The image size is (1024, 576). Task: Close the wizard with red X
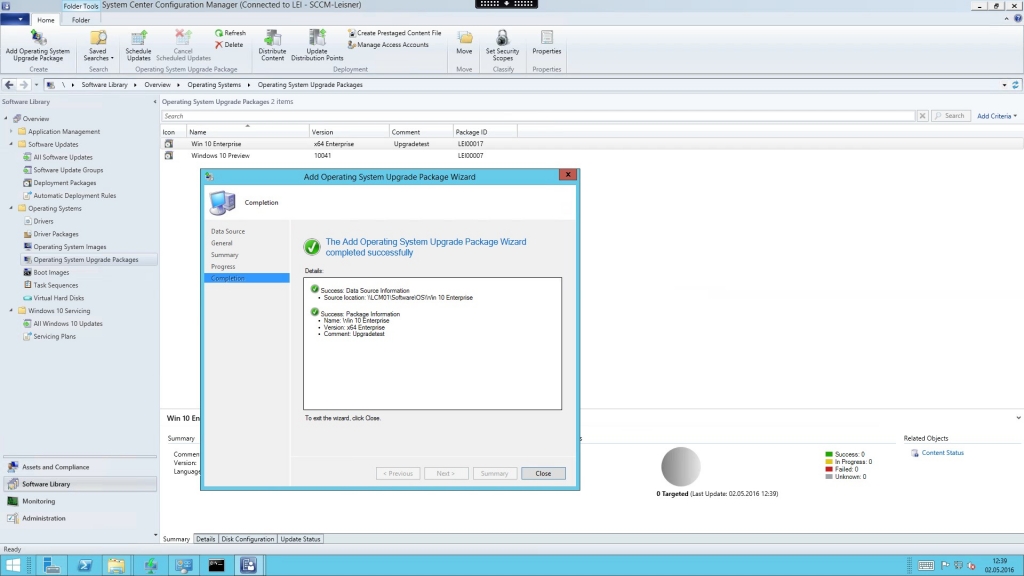coord(568,174)
